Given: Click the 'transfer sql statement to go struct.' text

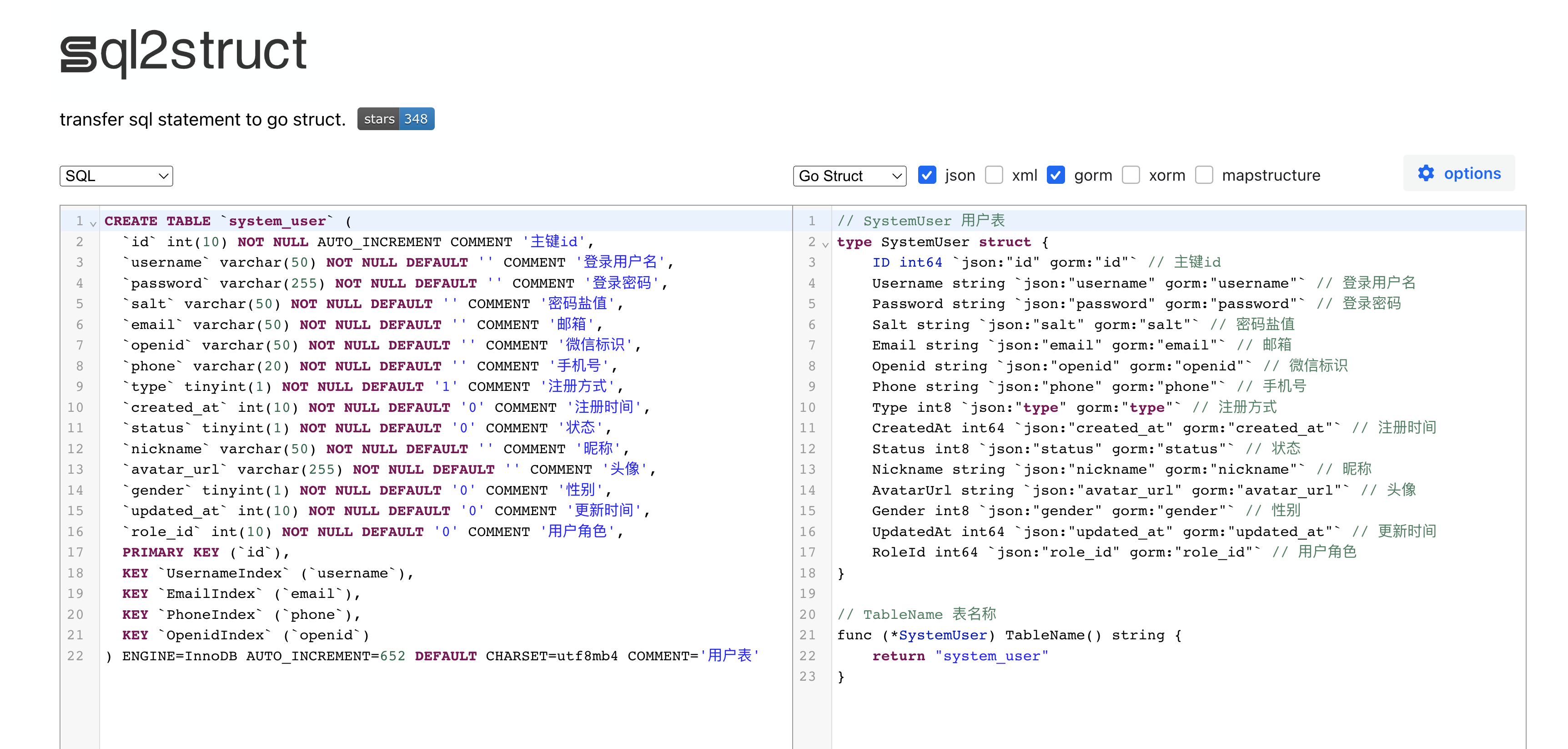Looking at the screenshot, I should 203,119.
